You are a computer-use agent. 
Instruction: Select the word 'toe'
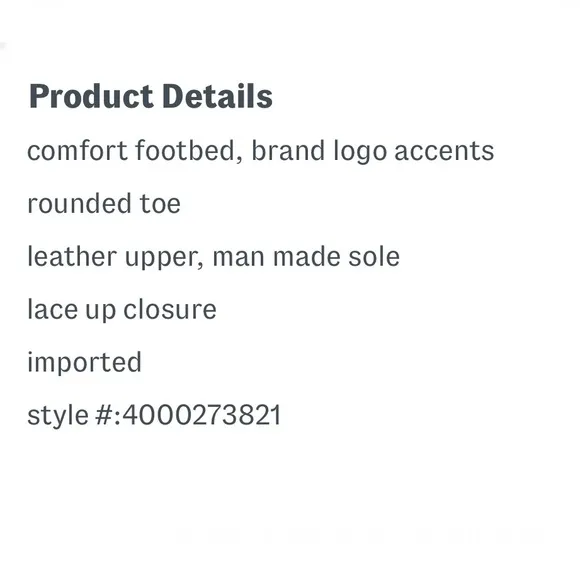[160, 204]
